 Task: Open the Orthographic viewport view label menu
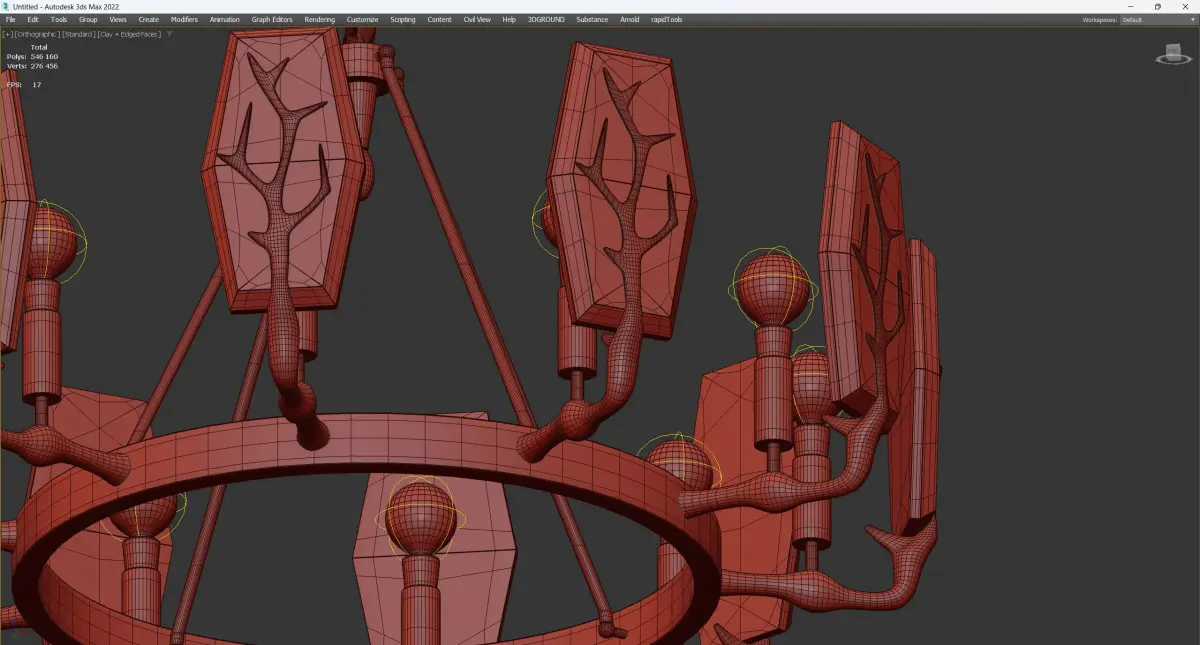tap(37, 34)
